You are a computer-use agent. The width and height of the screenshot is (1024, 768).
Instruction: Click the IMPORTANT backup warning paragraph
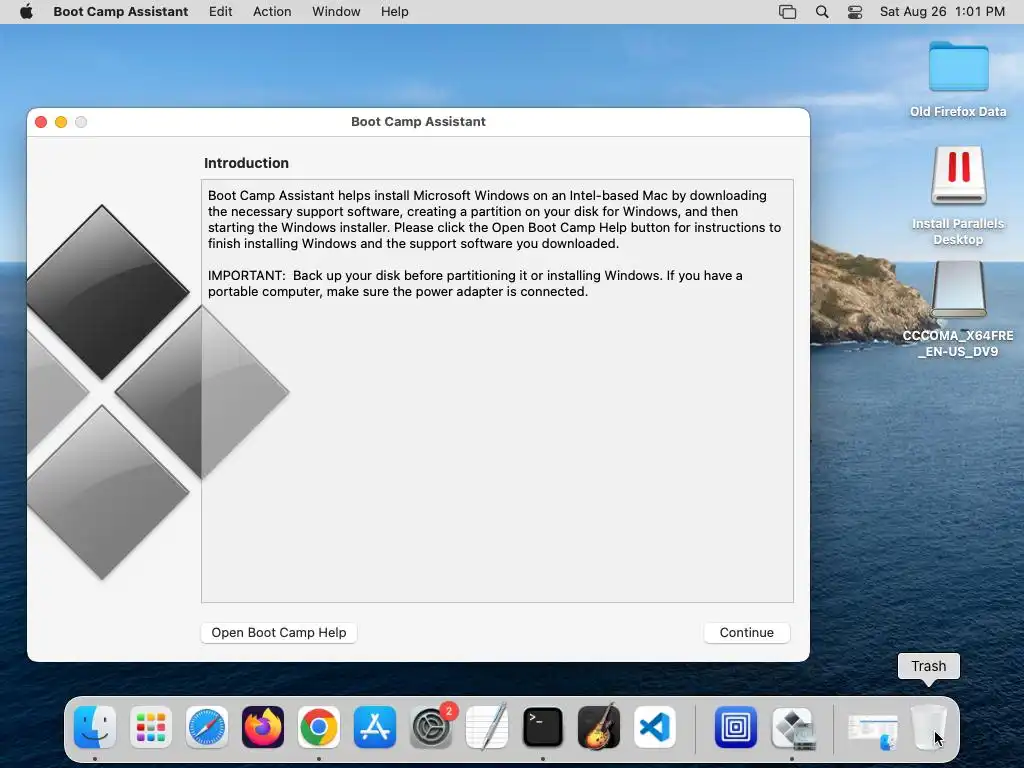(x=475, y=283)
